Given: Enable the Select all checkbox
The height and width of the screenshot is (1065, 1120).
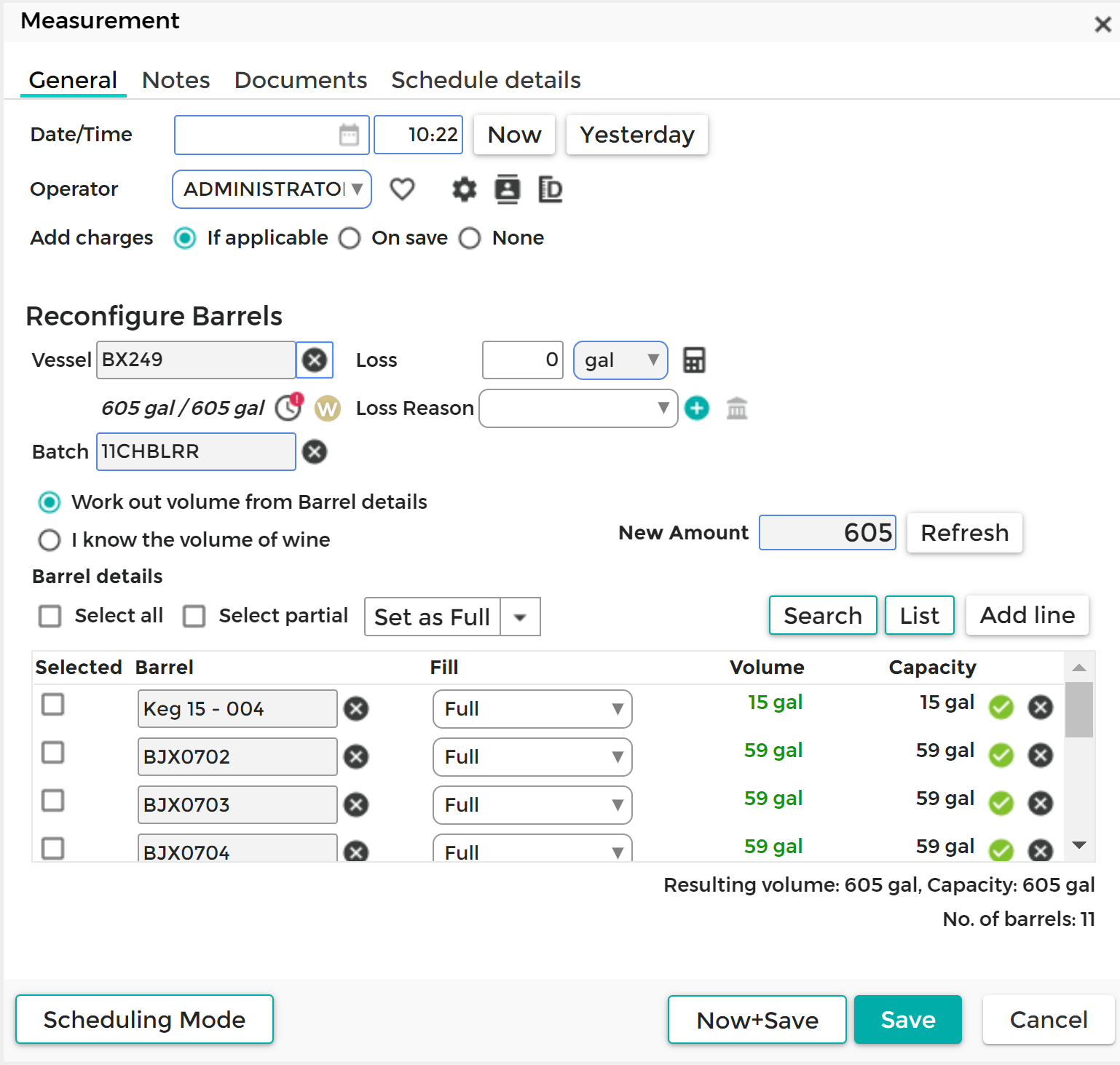Looking at the screenshot, I should [50, 616].
